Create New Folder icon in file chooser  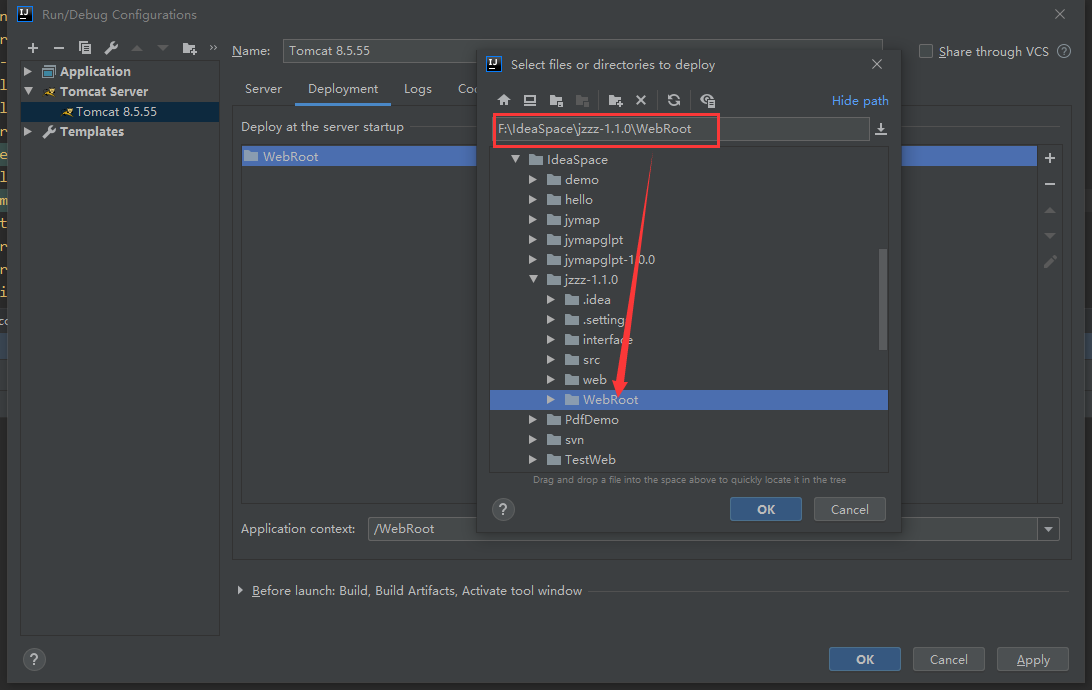pyautogui.click(x=615, y=100)
